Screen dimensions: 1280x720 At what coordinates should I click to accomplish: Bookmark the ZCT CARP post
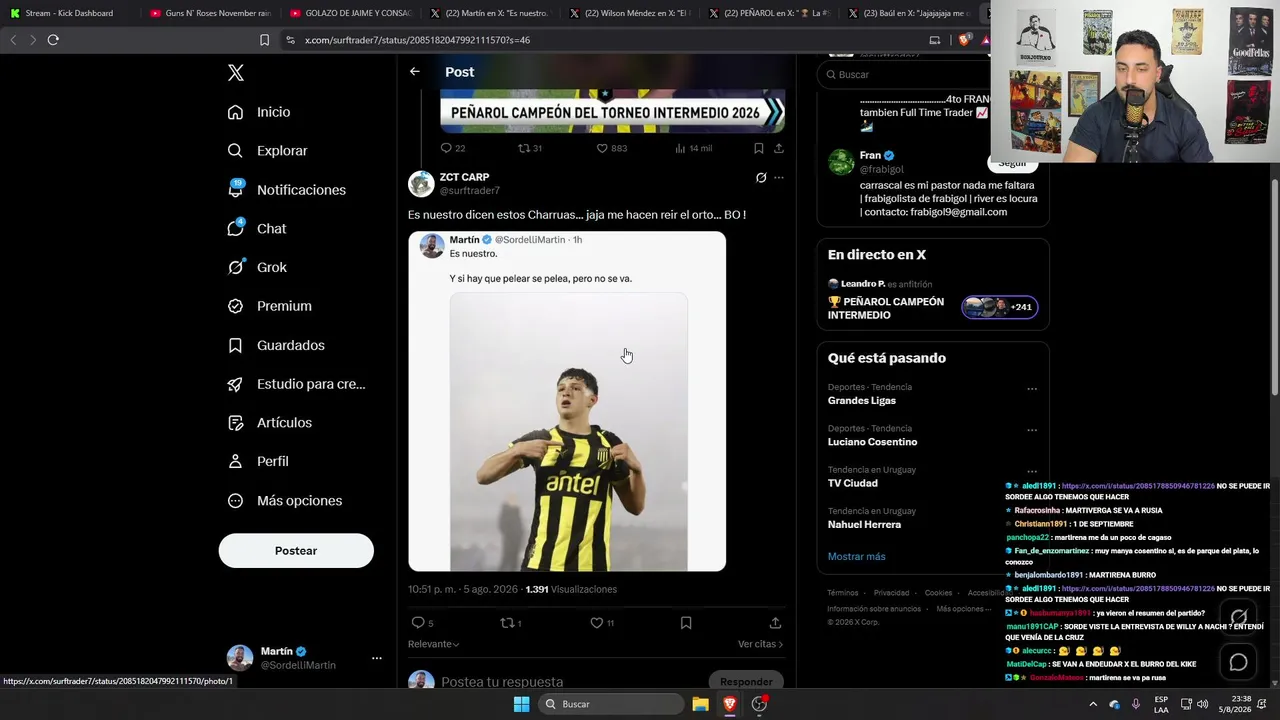(686, 623)
